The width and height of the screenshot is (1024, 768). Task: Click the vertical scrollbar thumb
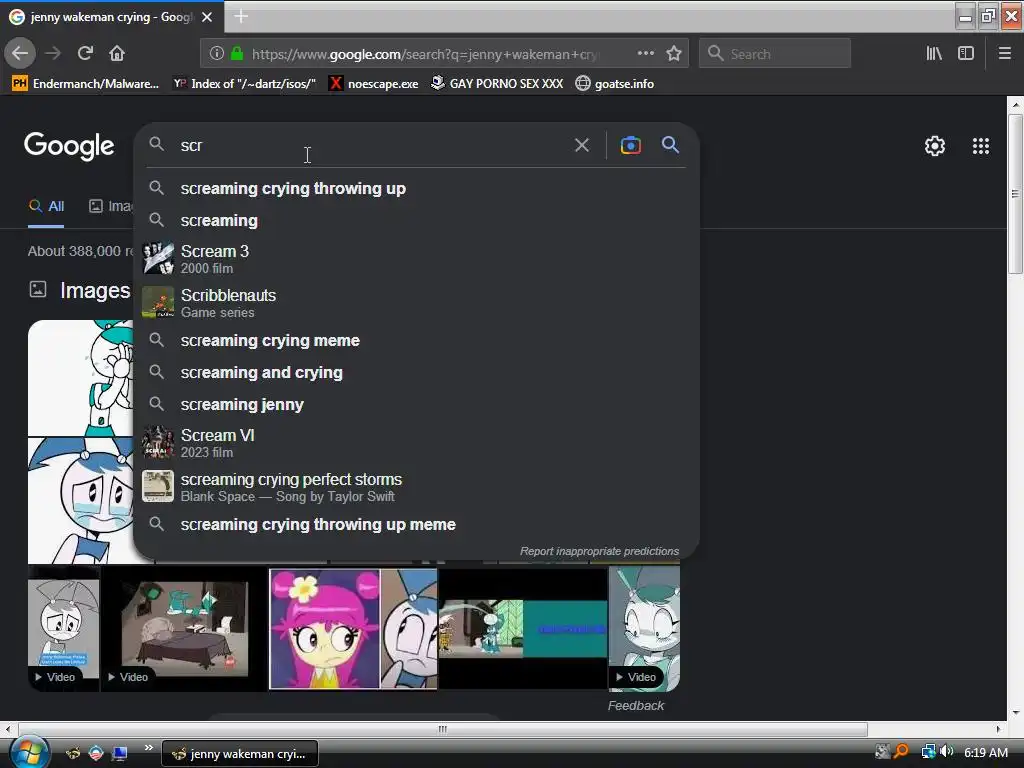click(1014, 194)
